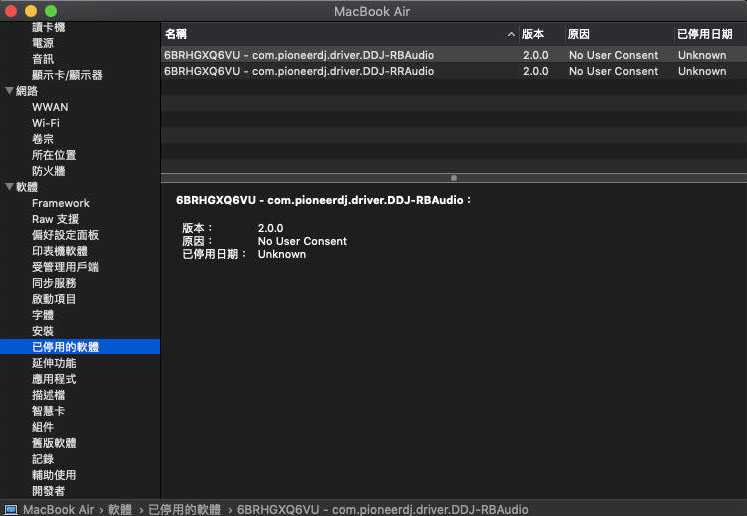Viewport: 747px width, 516px height.
Task: Click the split pane divider handle dot
Action: [454, 178]
